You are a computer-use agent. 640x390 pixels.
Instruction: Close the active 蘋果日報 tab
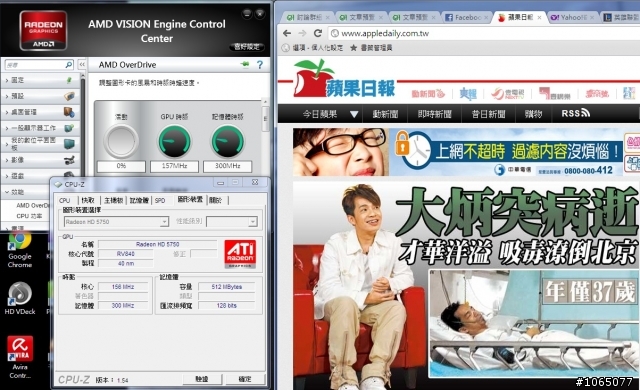tap(540, 18)
